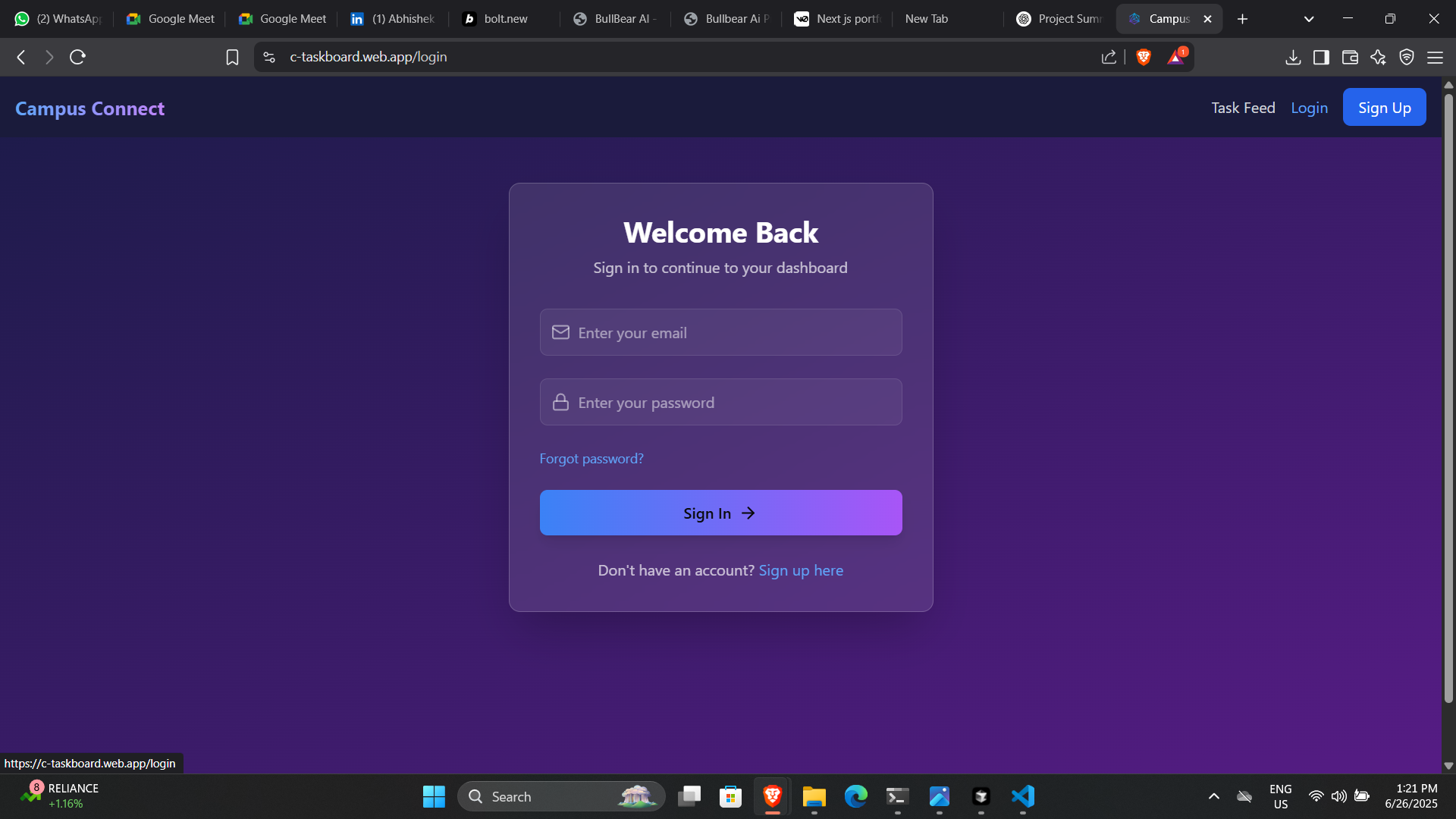Toggle the browser sidebar panel icon
The image size is (1456, 819).
point(1321,57)
